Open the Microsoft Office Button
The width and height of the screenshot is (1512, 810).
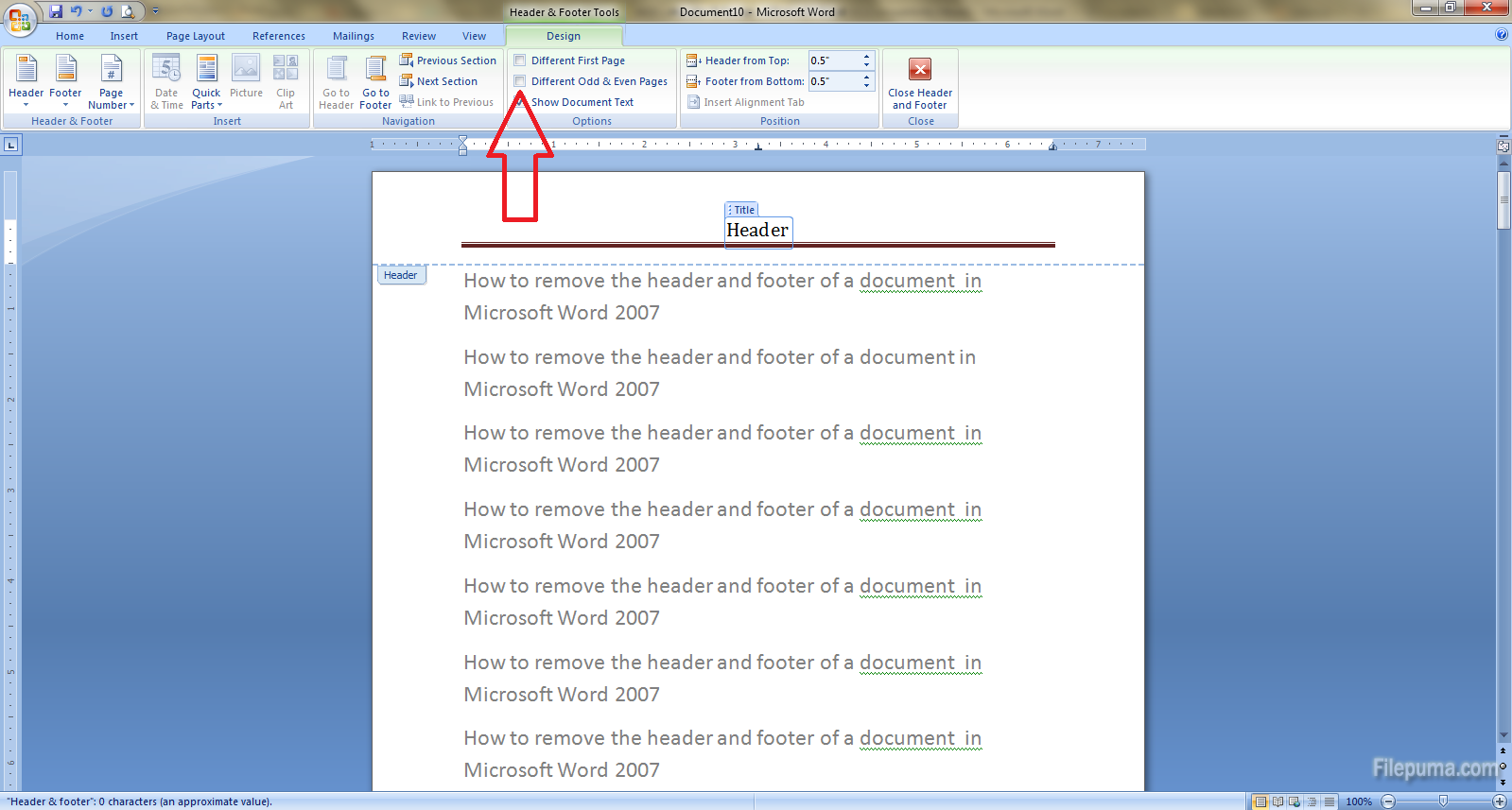click(x=20, y=18)
